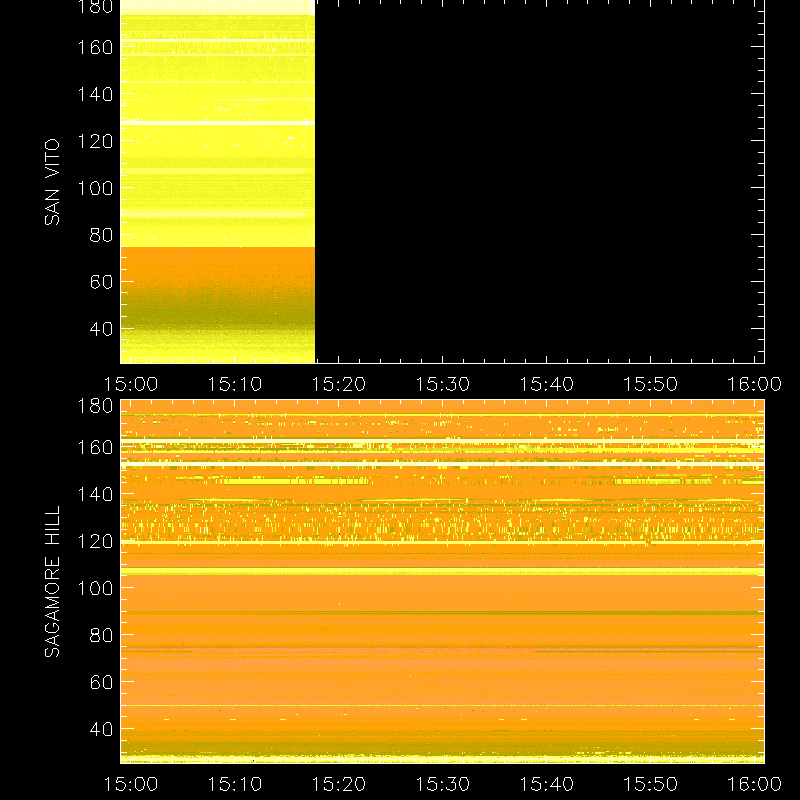Click the 100 tick label on Sagamore Hill plot
Viewport: 800px width, 800px height.
pyautogui.click(x=95, y=588)
